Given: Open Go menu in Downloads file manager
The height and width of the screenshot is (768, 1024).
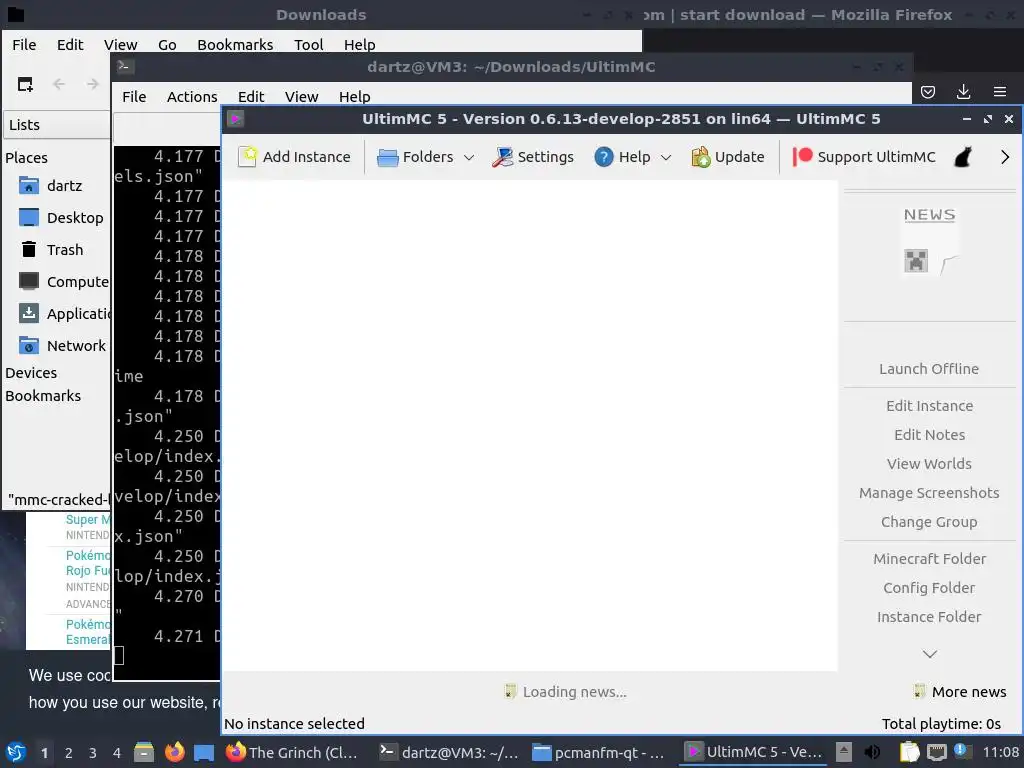Looking at the screenshot, I should (x=167, y=44).
